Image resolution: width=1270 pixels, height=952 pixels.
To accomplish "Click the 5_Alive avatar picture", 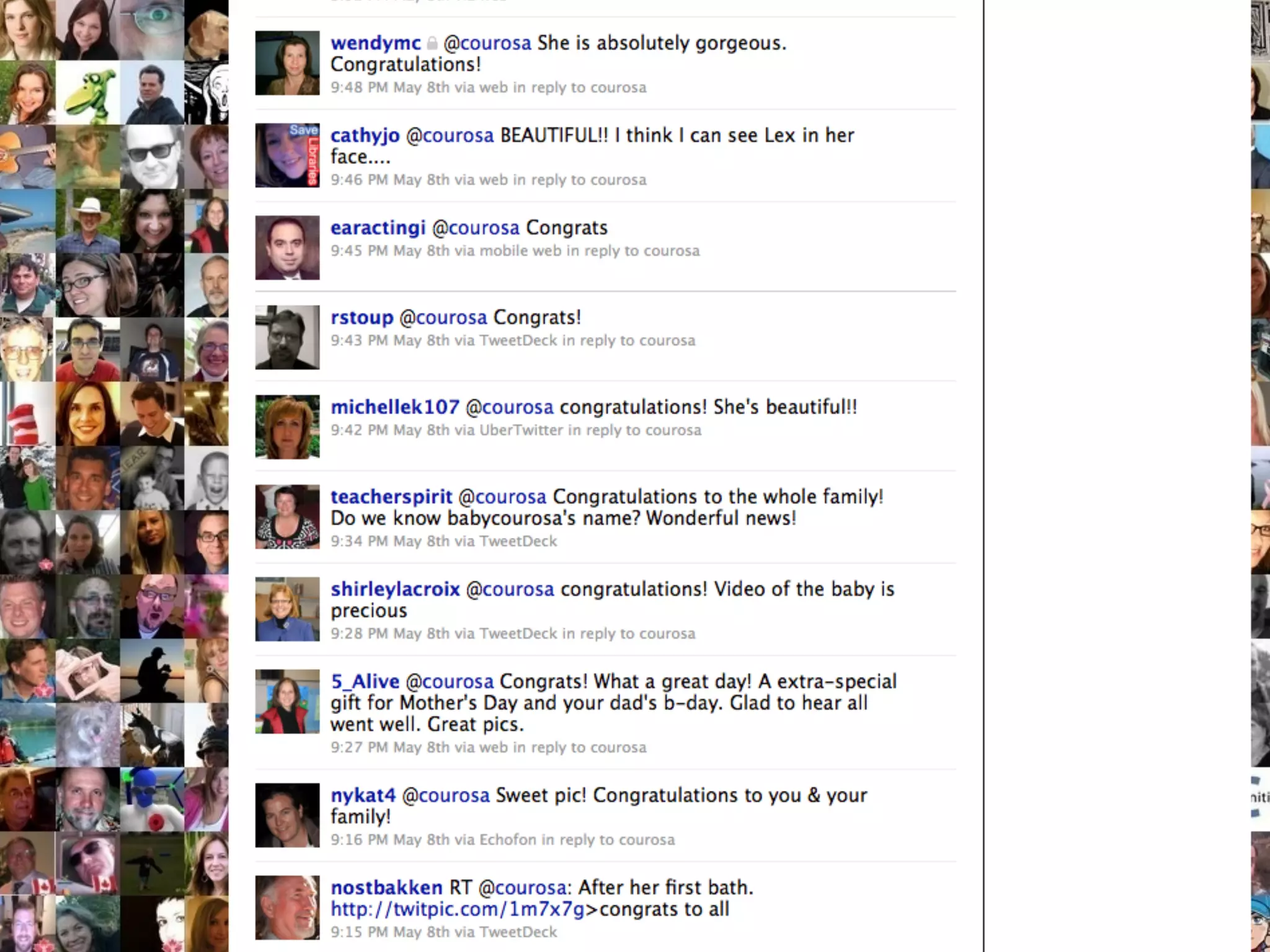I will tap(287, 701).
